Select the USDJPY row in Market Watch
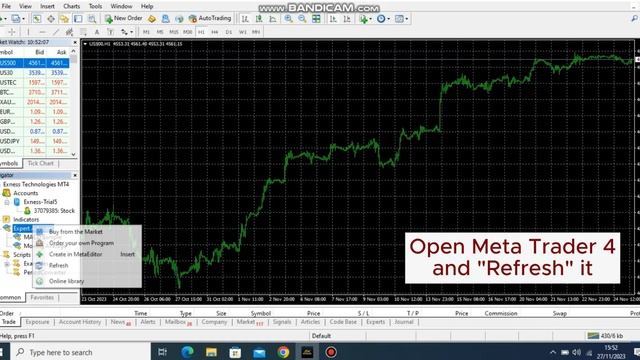Image resolution: width=640 pixels, height=360 pixels. pos(34,141)
